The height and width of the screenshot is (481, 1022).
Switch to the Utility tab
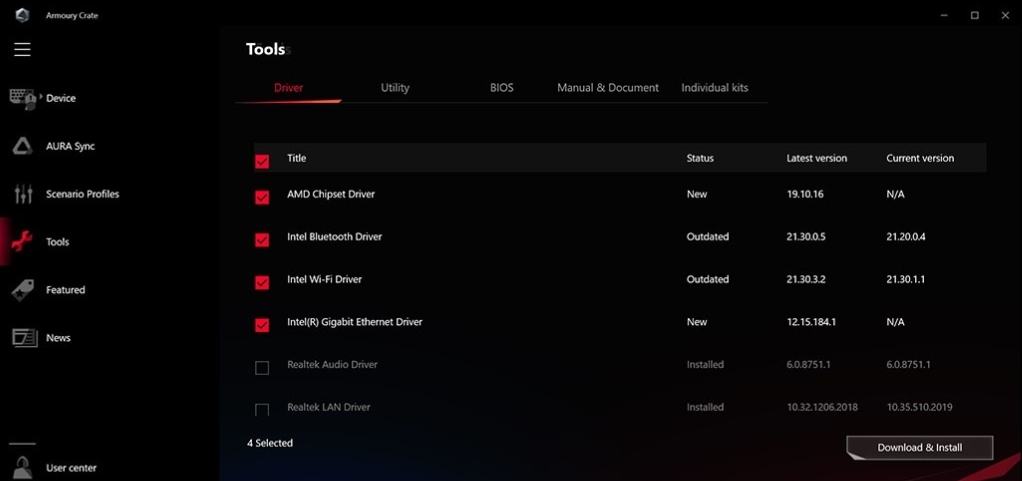click(395, 88)
